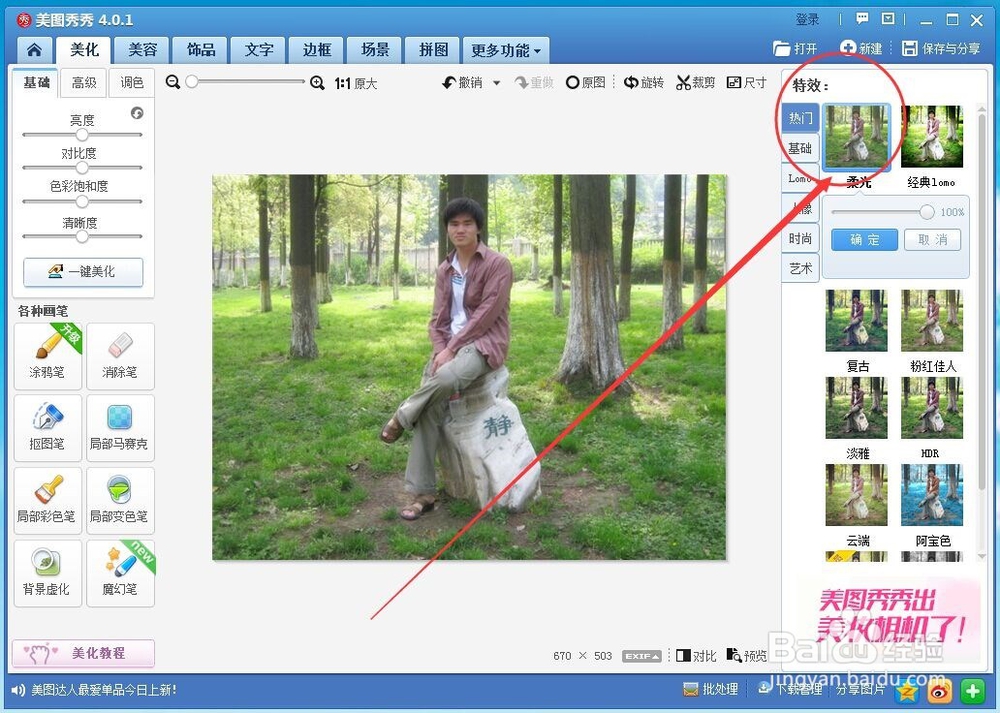The width and height of the screenshot is (1000, 713).
Task: Select the 时尚 effects category
Action: [800, 239]
